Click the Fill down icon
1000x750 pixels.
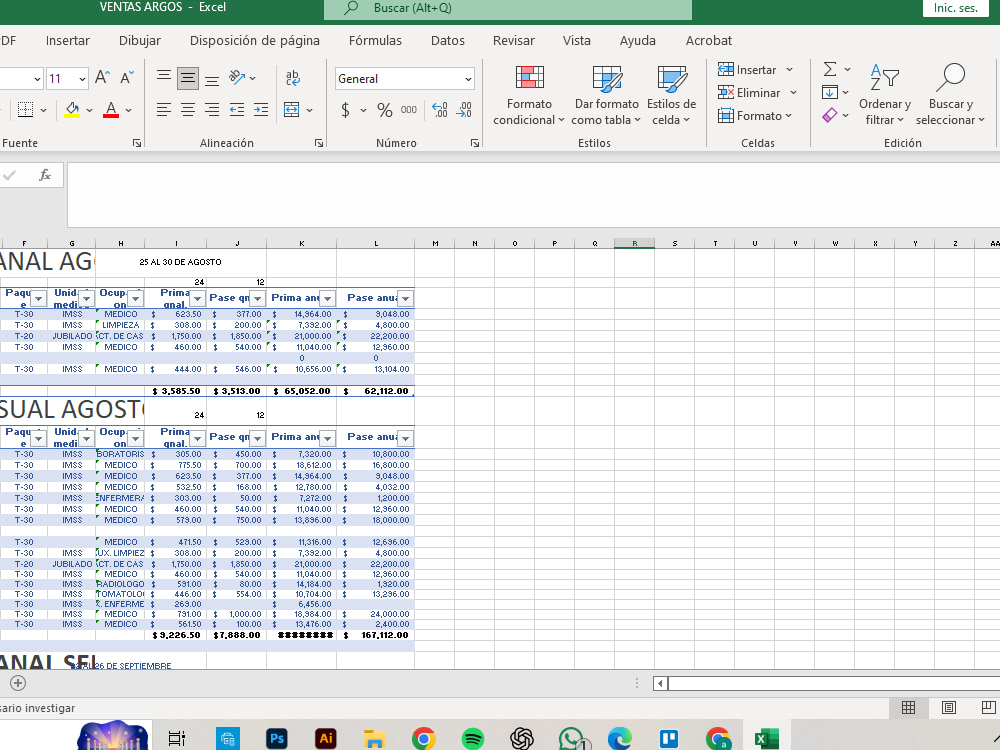tap(830, 92)
